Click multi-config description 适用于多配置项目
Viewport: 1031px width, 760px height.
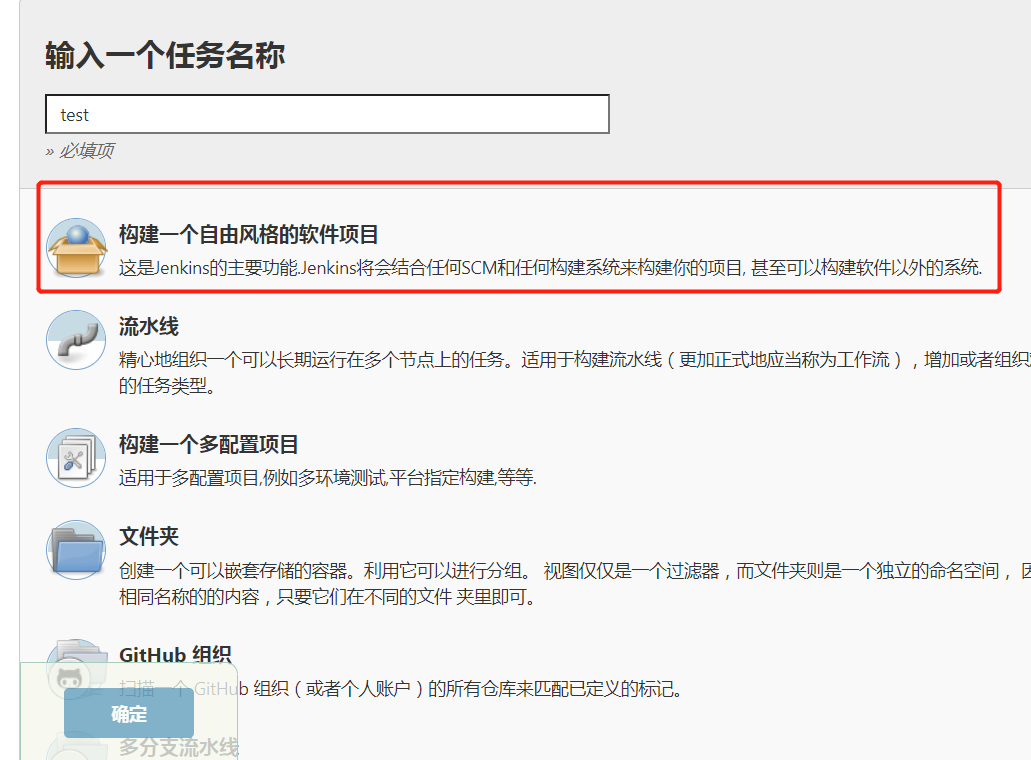(x=328, y=477)
